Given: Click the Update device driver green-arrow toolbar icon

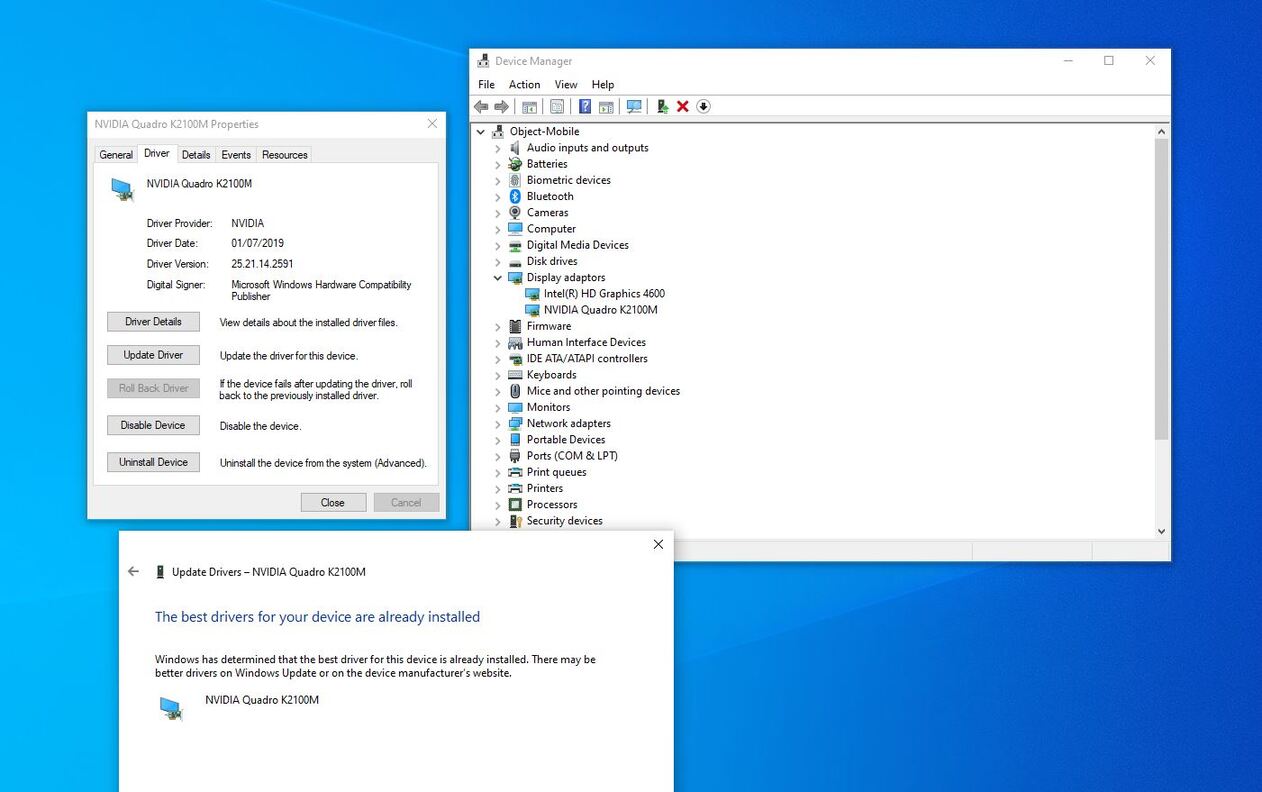Looking at the screenshot, I should pyautogui.click(x=662, y=107).
